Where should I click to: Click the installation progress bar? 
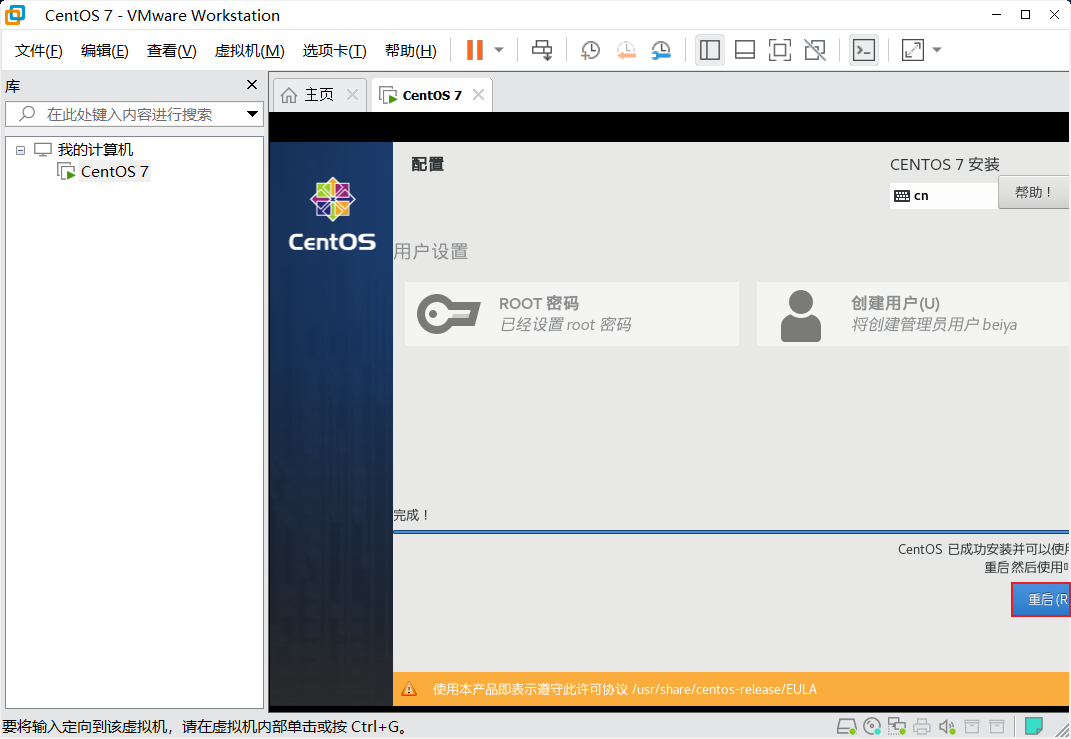coord(731,531)
